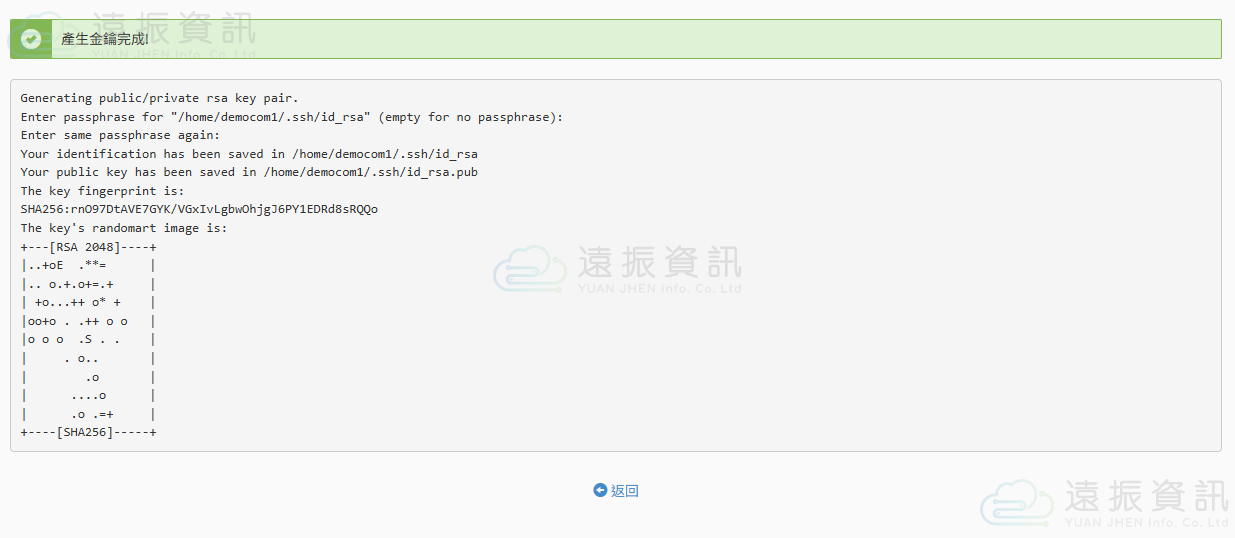Screen dimensions: 1235x538
Task: Follow the 返回 link
Action: [x=625, y=491]
